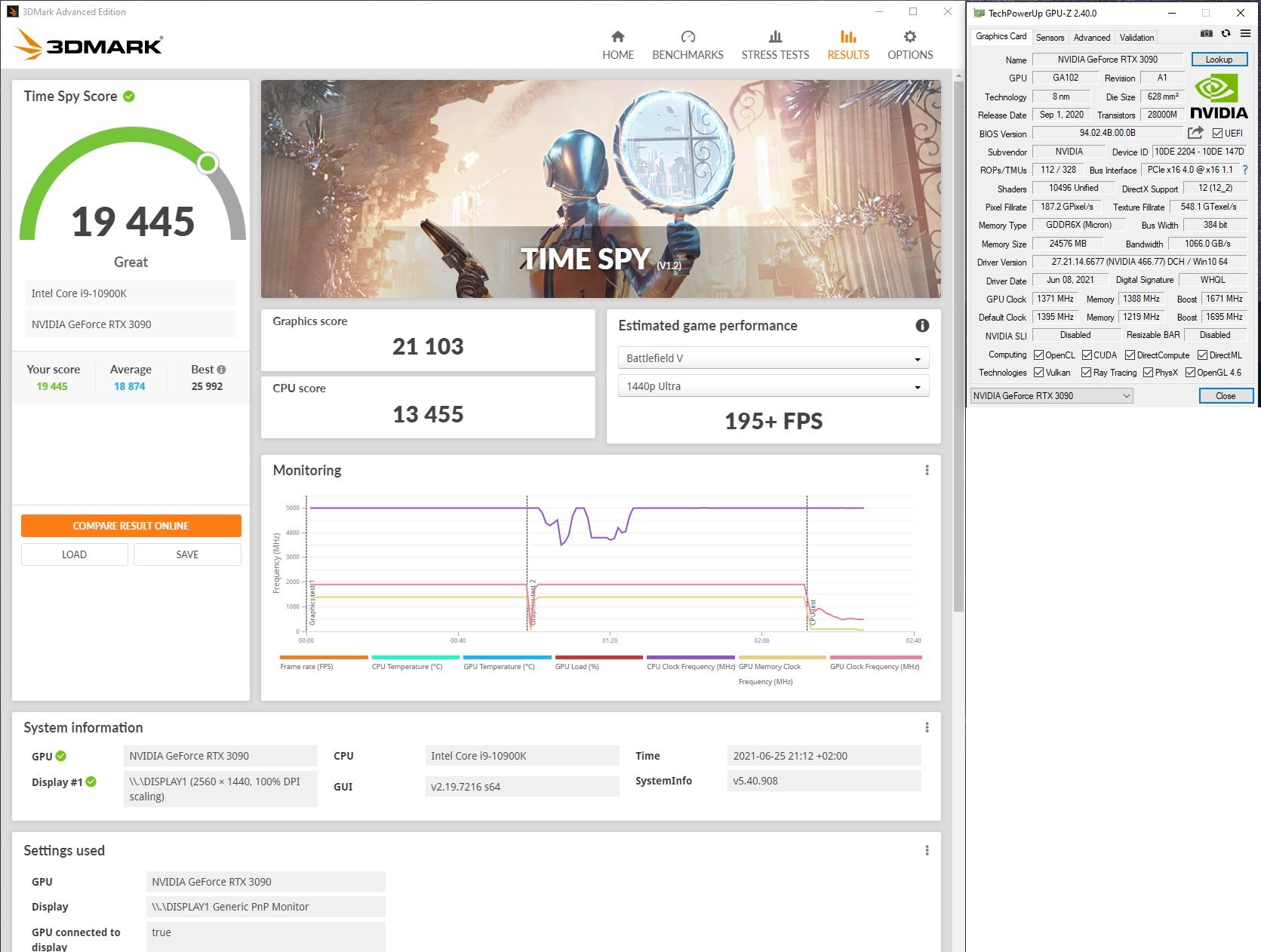Toggle the OpenGL 4.6 checkbox
Screen dimensions: 1261x952
(1190, 372)
